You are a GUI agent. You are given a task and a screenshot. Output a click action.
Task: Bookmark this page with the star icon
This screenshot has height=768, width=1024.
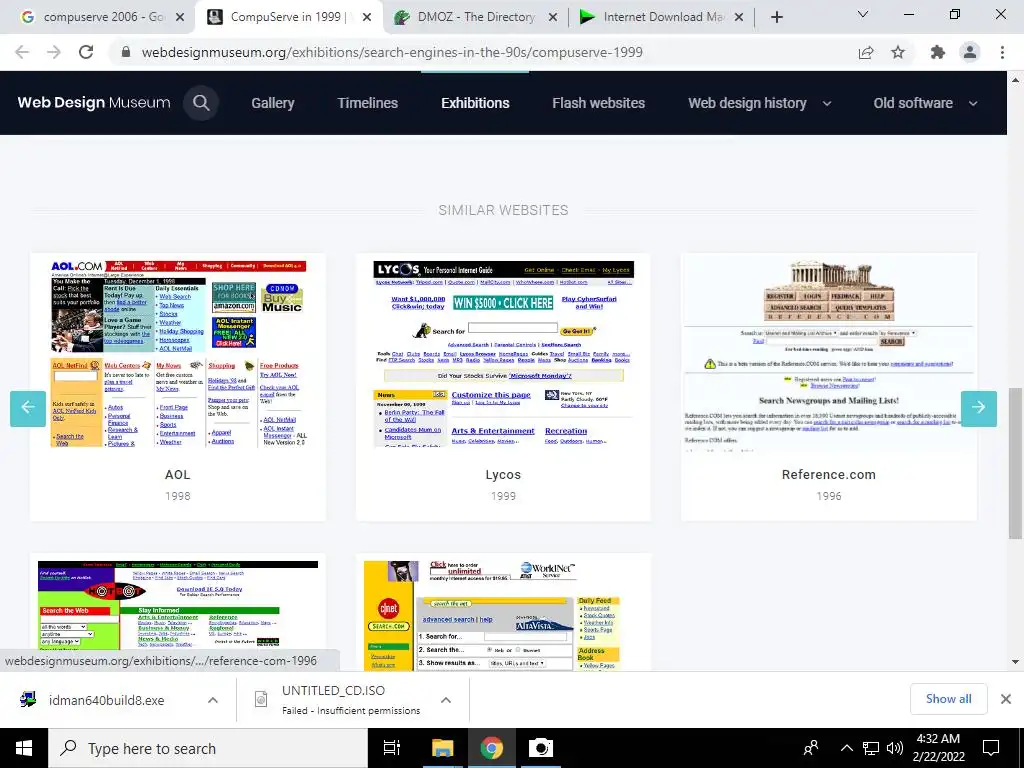pyautogui.click(x=898, y=52)
